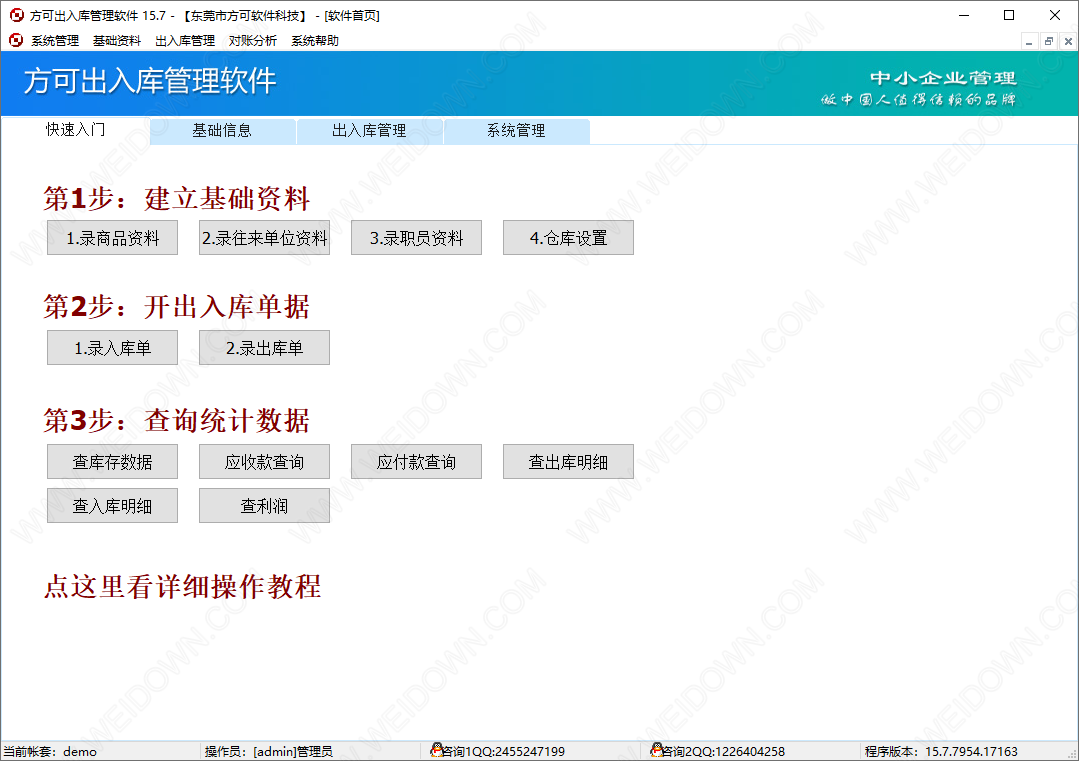Switch to the 出入库管理 tab
Image resolution: width=1079 pixels, height=761 pixels.
[x=370, y=131]
